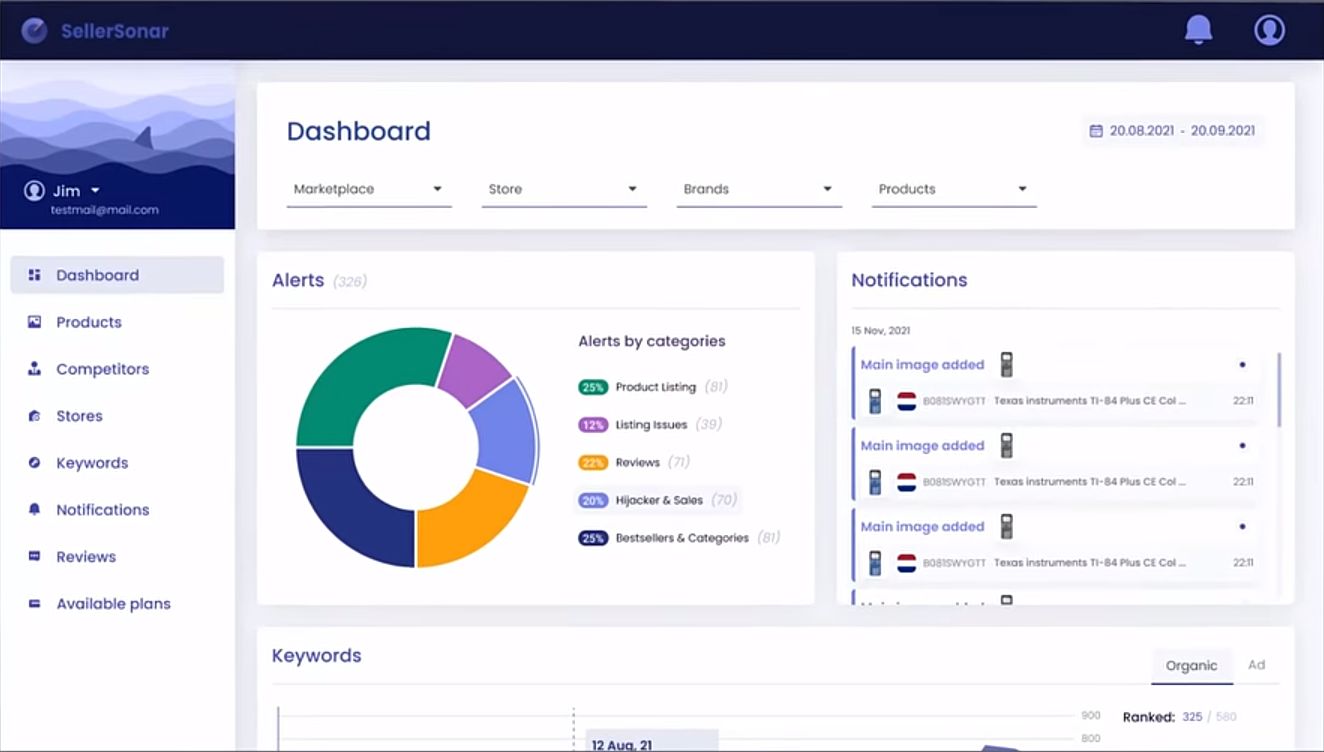This screenshot has height=752, width=1324.
Task: Open Reviews page from the sidebar
Action: [86, 557]
